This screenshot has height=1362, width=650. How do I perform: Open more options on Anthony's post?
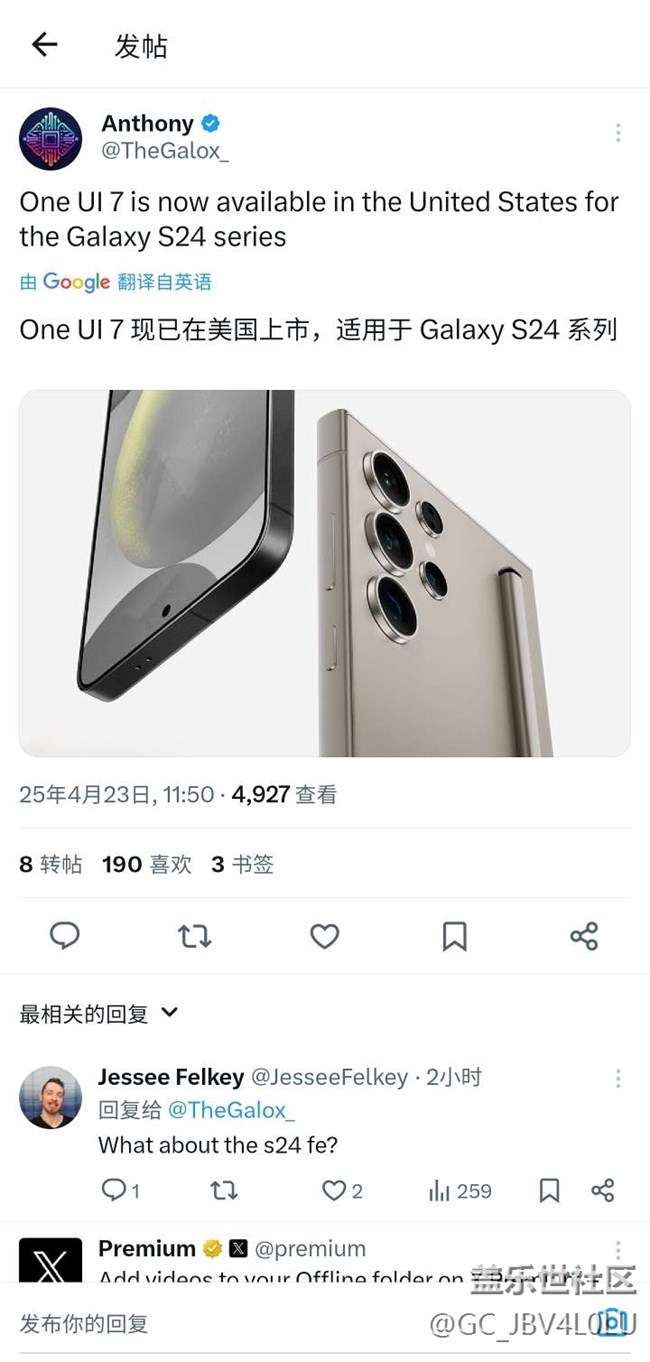618,132
